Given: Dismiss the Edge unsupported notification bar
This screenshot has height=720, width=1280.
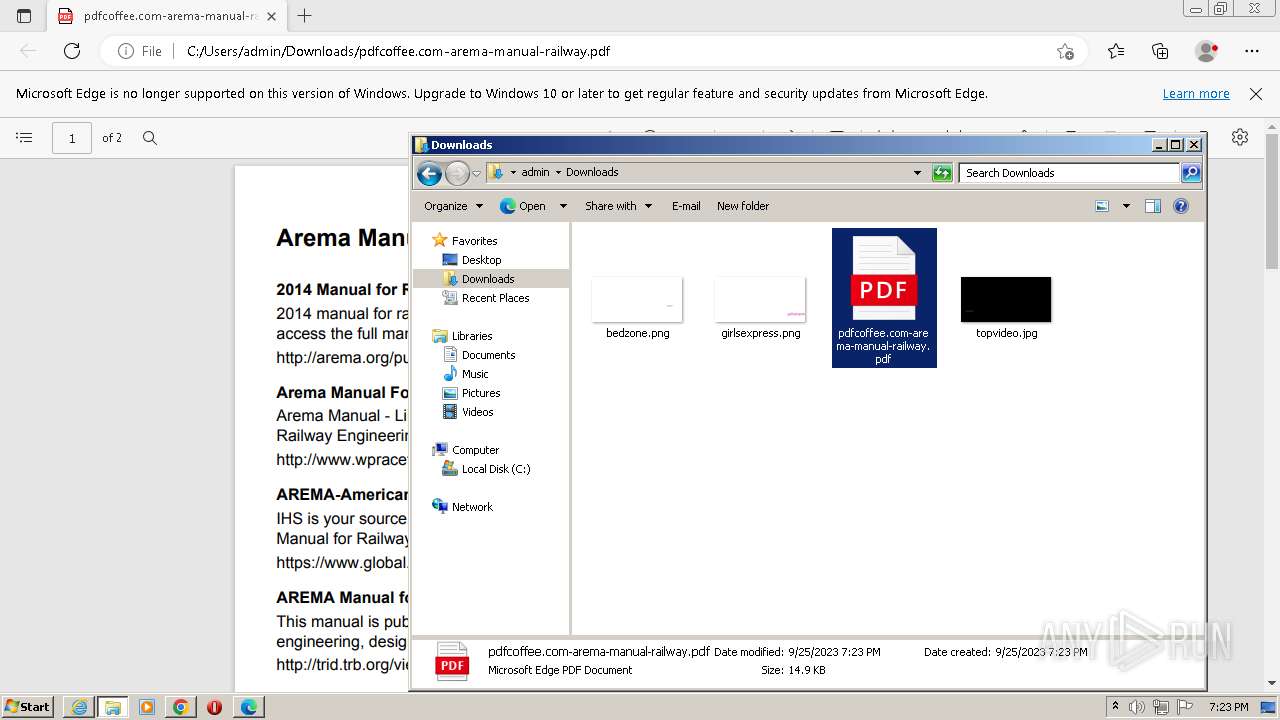Looking at the screenshot, I should coord(1256,93).
